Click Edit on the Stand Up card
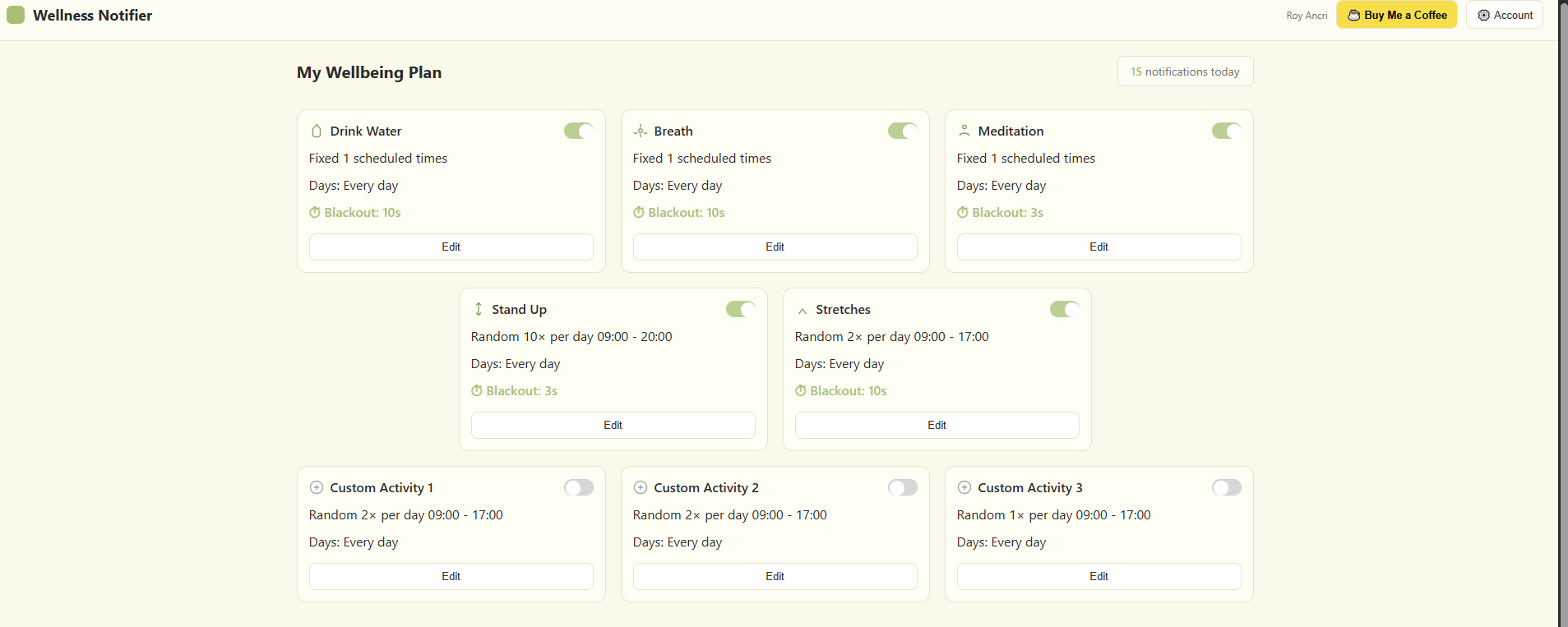Screen dimensions: 1568x627 pyautogui.click(x=613, y=425)
